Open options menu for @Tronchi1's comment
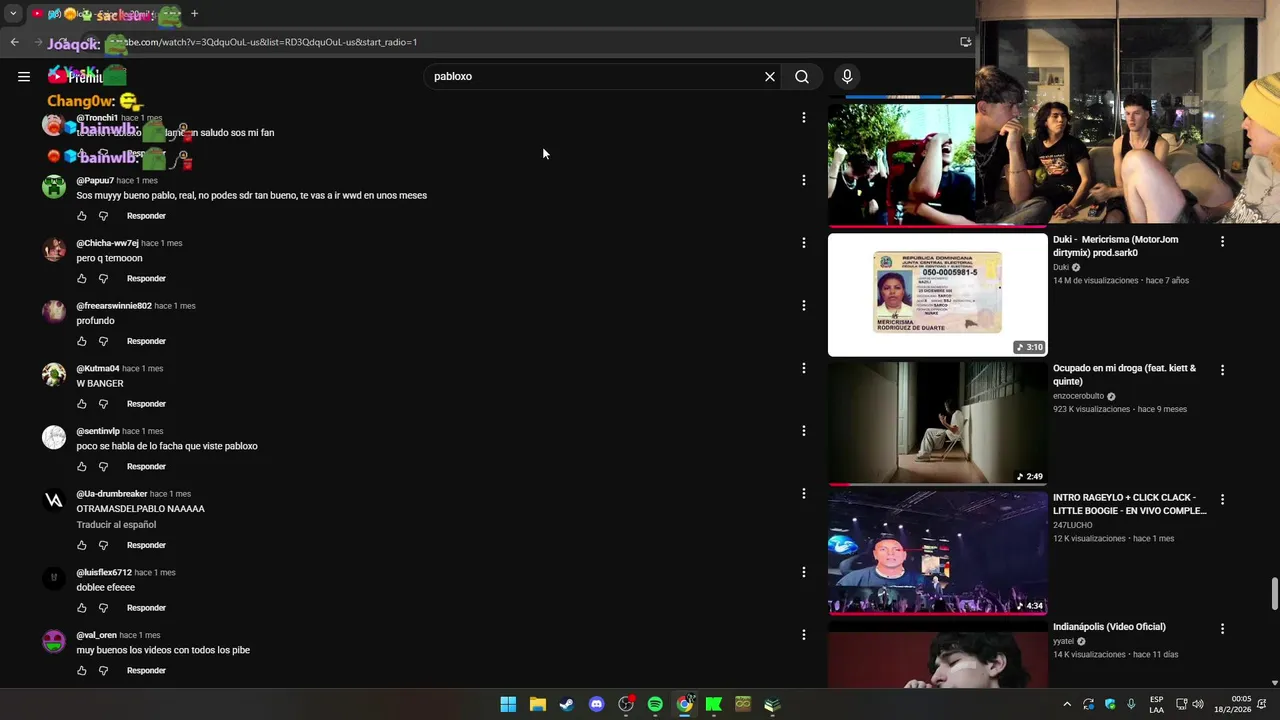This screenshot has height=720, width=1280. [803, 118]
